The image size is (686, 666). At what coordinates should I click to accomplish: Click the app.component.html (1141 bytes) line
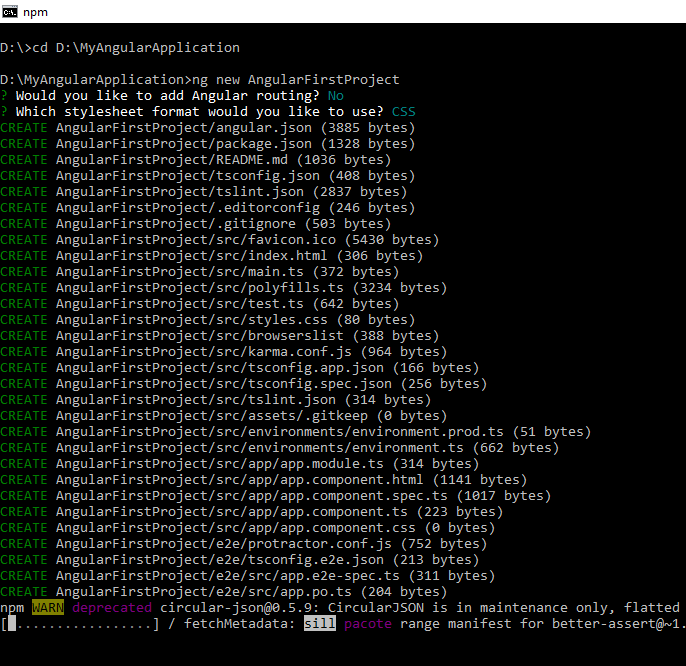click(263, 480)
